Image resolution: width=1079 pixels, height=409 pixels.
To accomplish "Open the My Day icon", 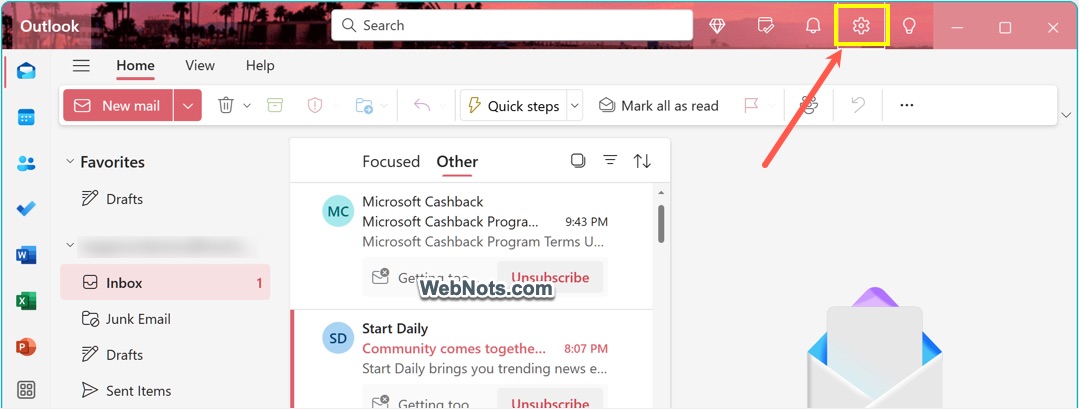I will pyautogui.click(x=765, y=26).
